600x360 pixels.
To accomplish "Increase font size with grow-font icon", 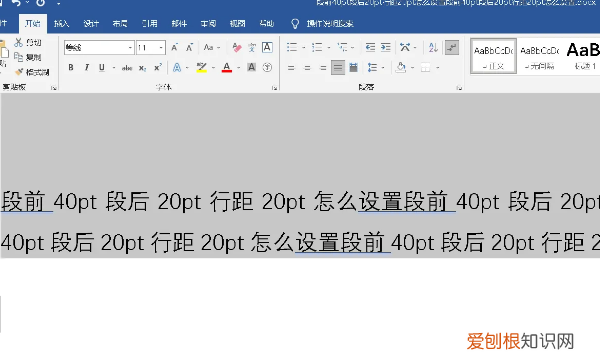I will 174,47.
